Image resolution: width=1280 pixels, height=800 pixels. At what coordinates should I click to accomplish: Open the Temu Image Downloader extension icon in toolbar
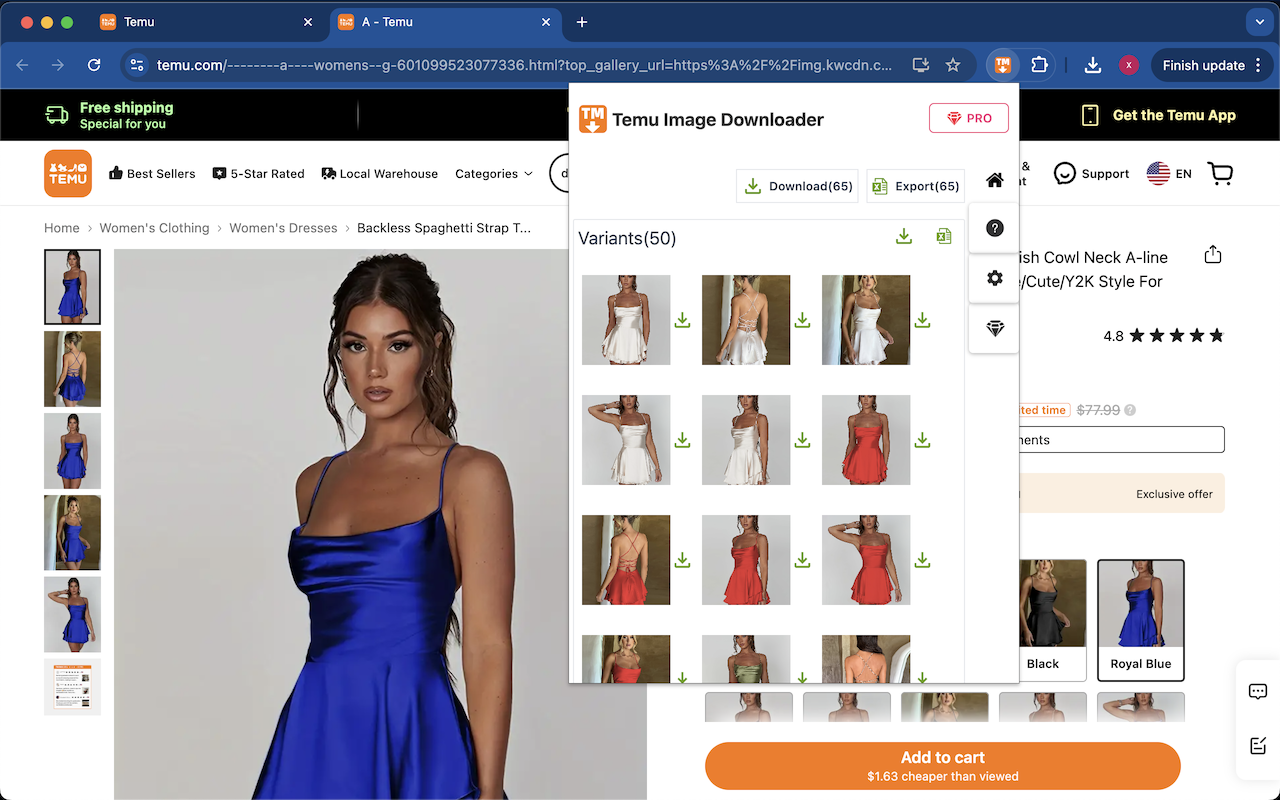pos(1003,65)
